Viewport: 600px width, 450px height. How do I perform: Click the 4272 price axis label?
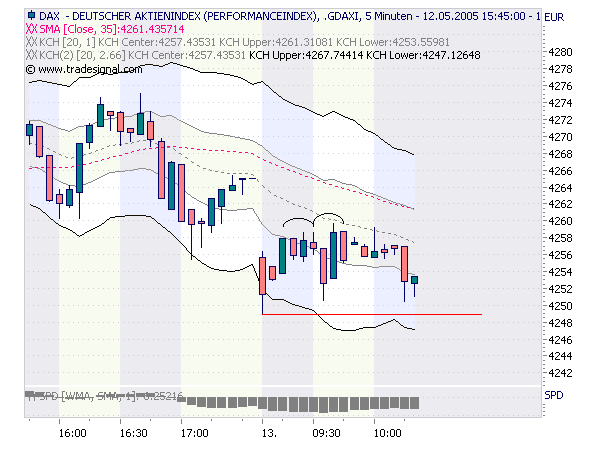(560, 120)
